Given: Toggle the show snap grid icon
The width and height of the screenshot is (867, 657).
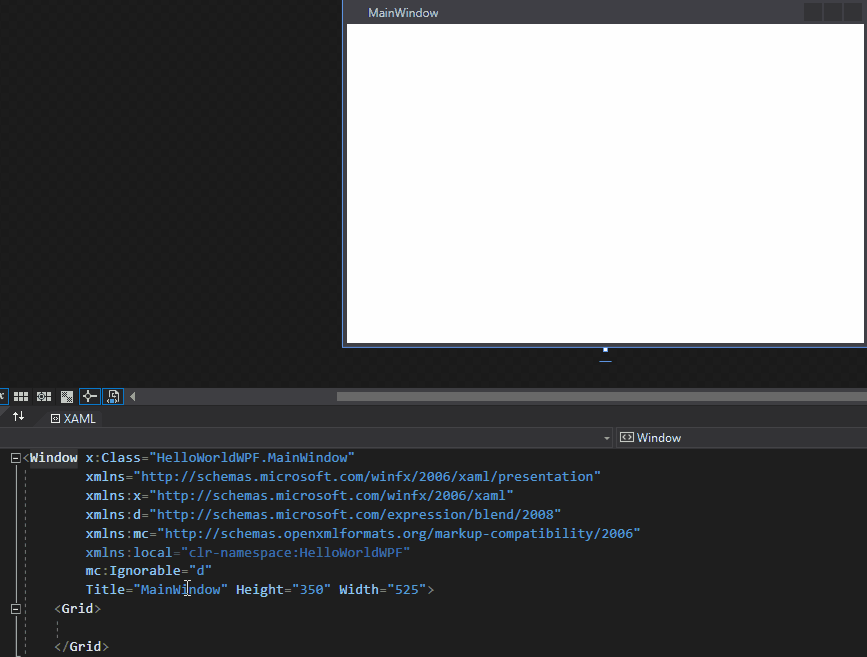Looking at the screenshot, I should [21, 397].
